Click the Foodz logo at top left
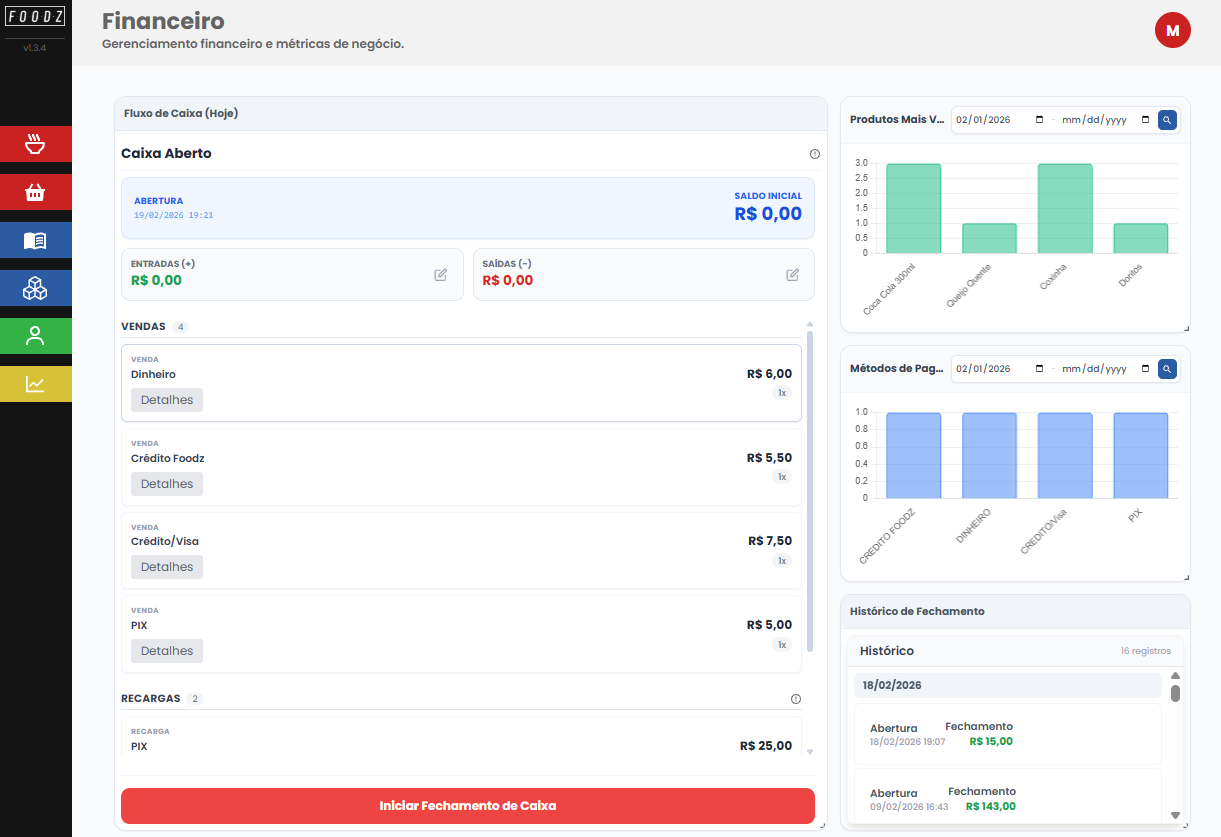1221x837 pixels. click(x=35, y=16)
